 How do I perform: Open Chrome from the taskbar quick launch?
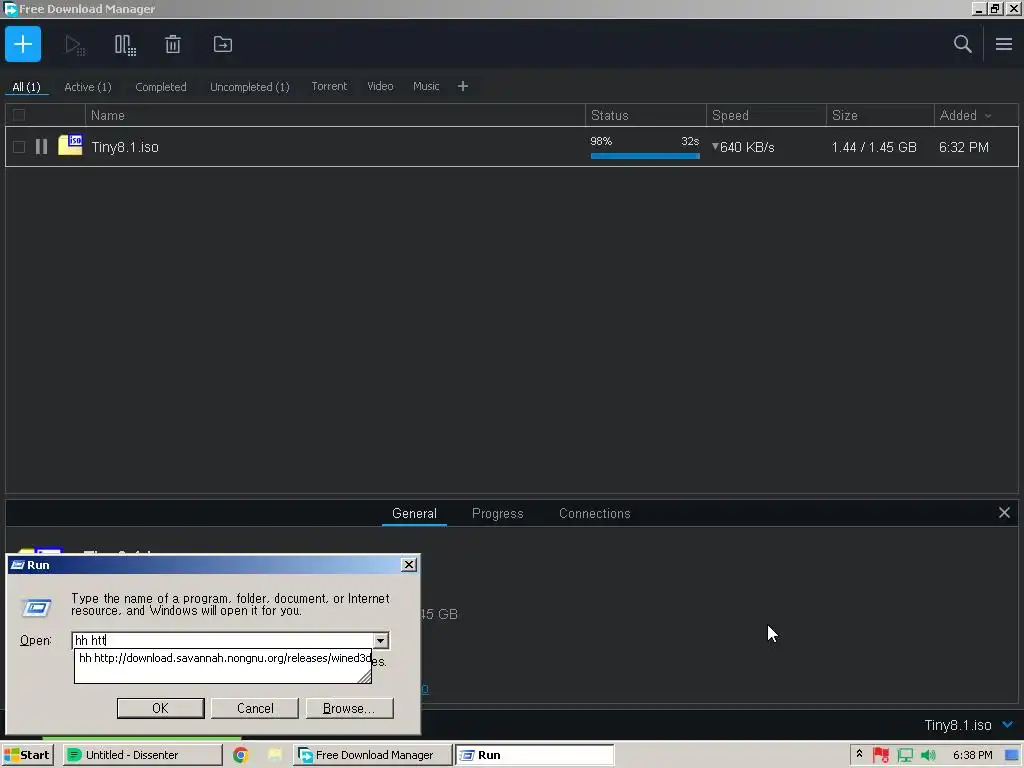pyautogui.click(x=241, y=755)
